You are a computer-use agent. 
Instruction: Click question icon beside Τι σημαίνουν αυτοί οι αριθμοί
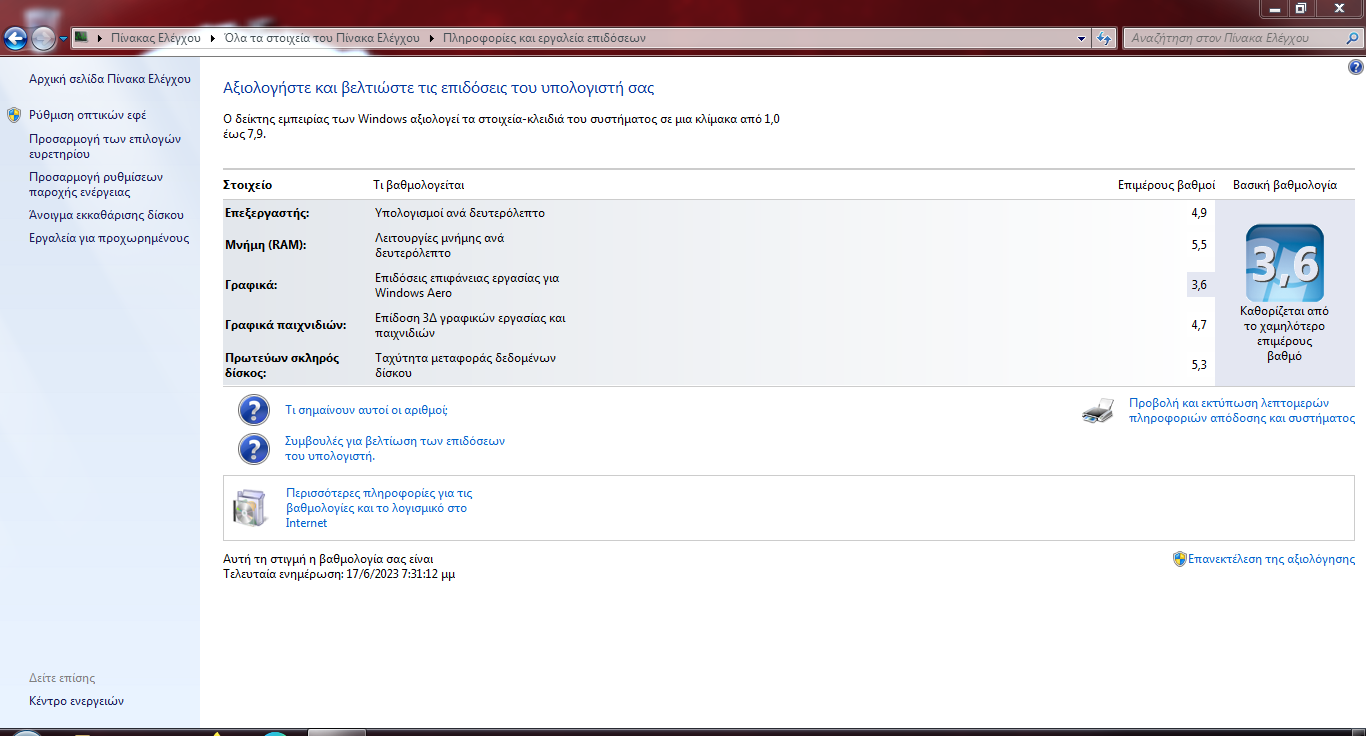254,410
